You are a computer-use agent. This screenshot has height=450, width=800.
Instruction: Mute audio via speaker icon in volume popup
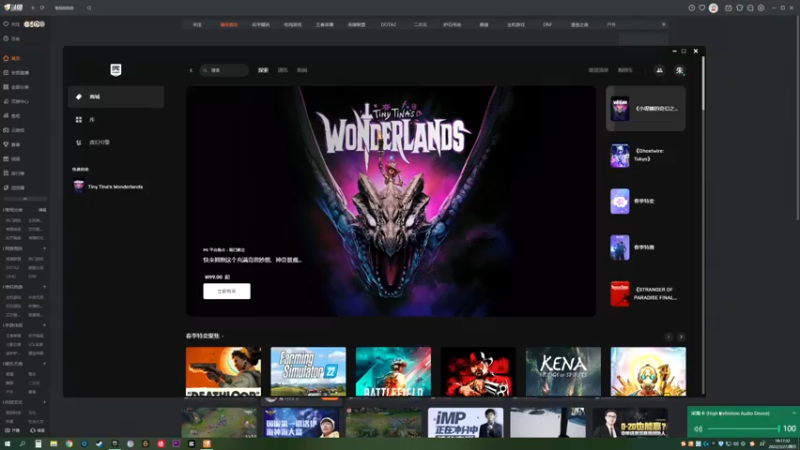click(698, 429)
